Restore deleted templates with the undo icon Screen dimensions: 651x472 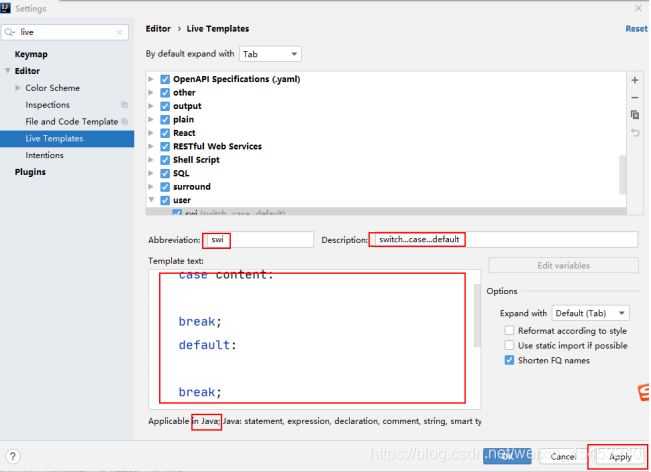tap(635, 133)
